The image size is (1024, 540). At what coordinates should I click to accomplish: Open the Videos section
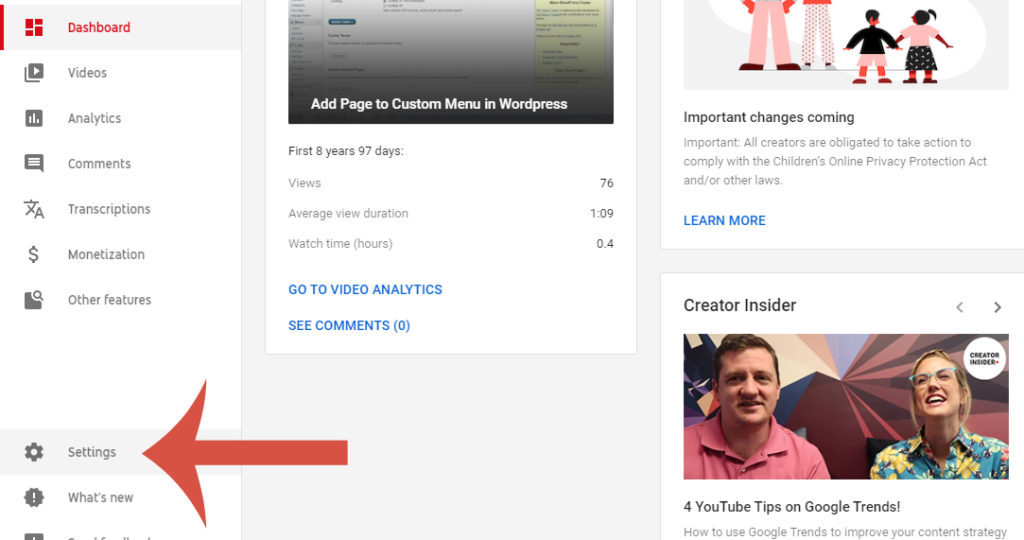(120, 72)
